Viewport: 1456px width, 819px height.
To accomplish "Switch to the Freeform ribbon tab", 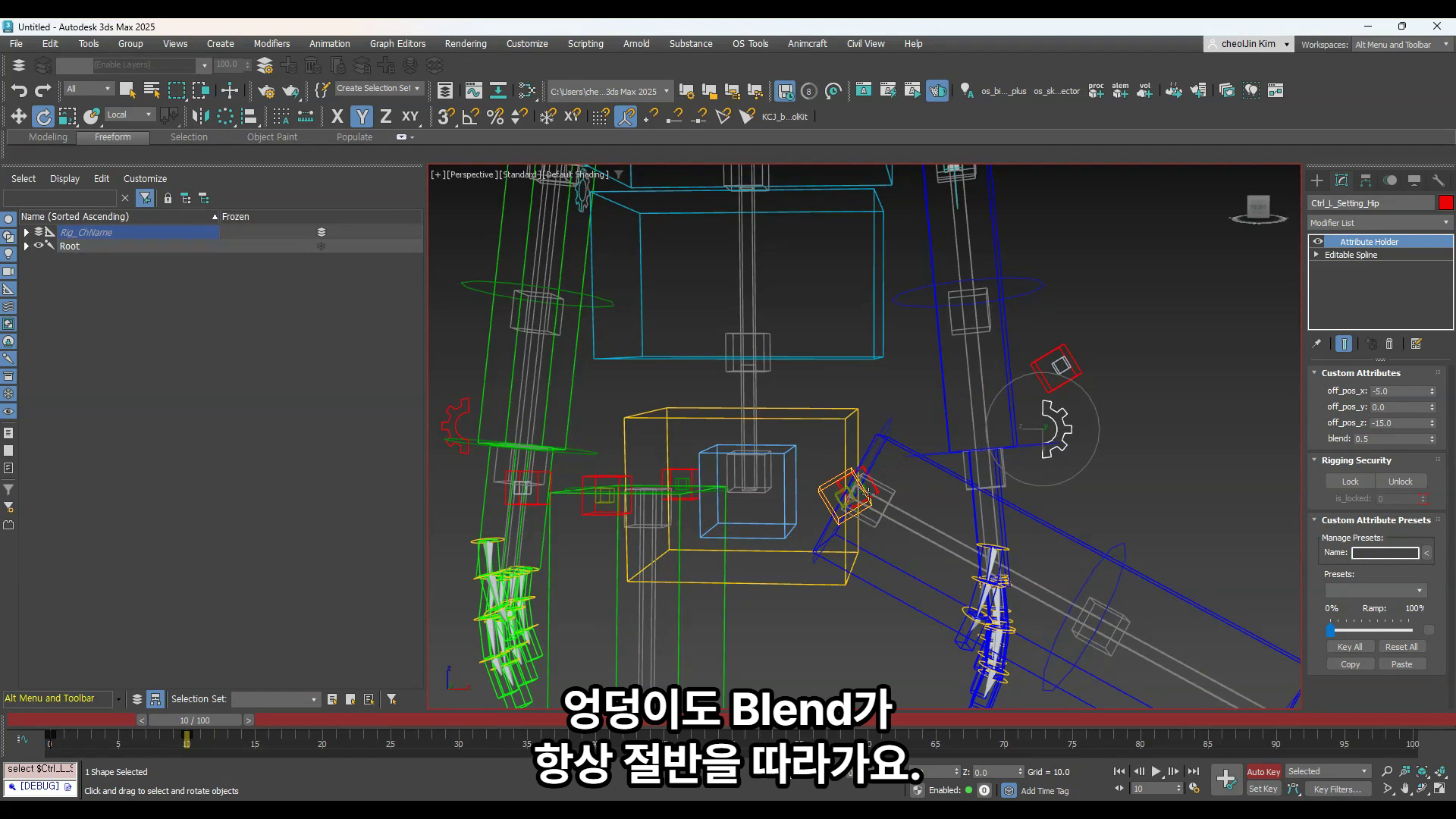I will [112, 137].
